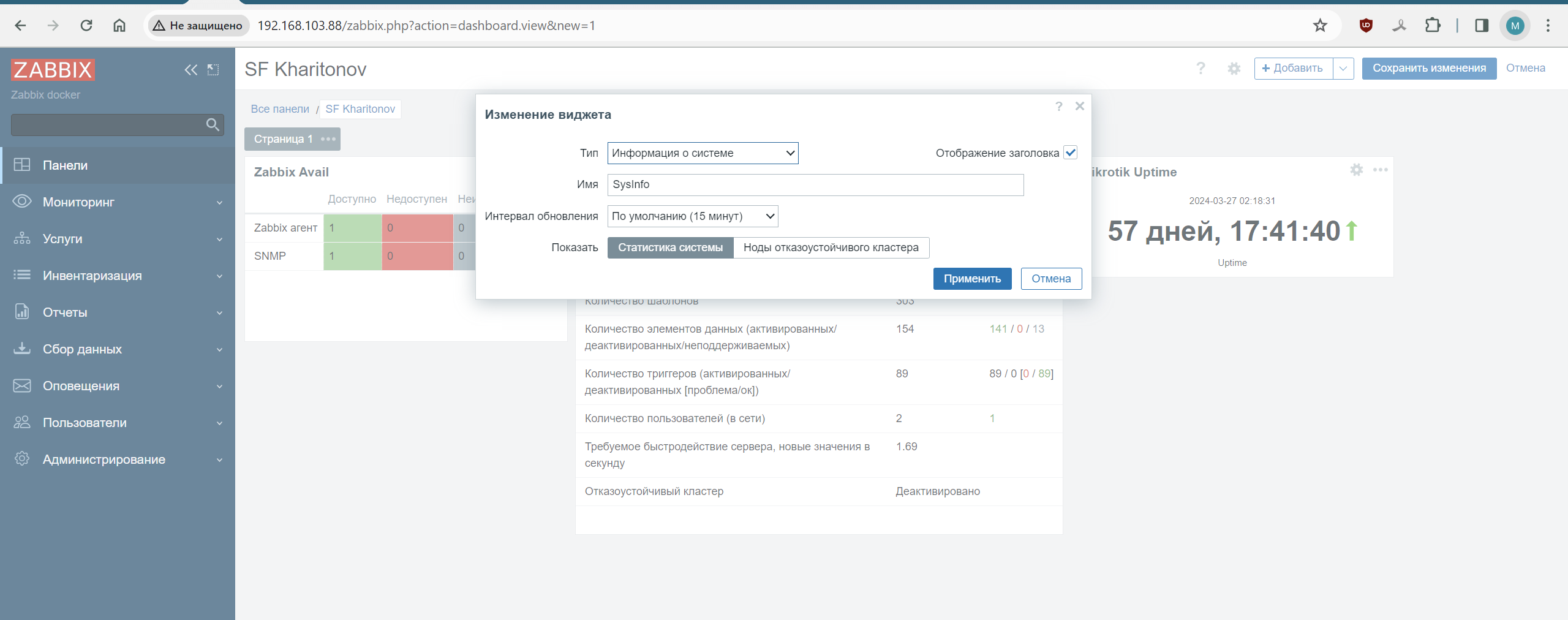Expand the dropdown arrow next to Добавить
Viewport: 1568px width, 620px height.
(x=1343, y=69)
